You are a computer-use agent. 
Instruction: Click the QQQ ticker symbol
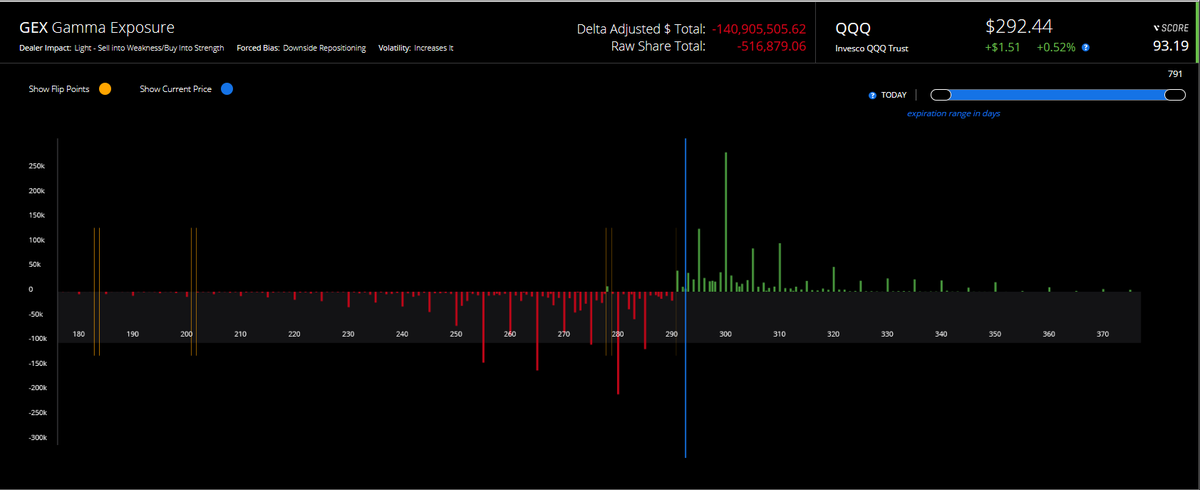tap(853, 28)
